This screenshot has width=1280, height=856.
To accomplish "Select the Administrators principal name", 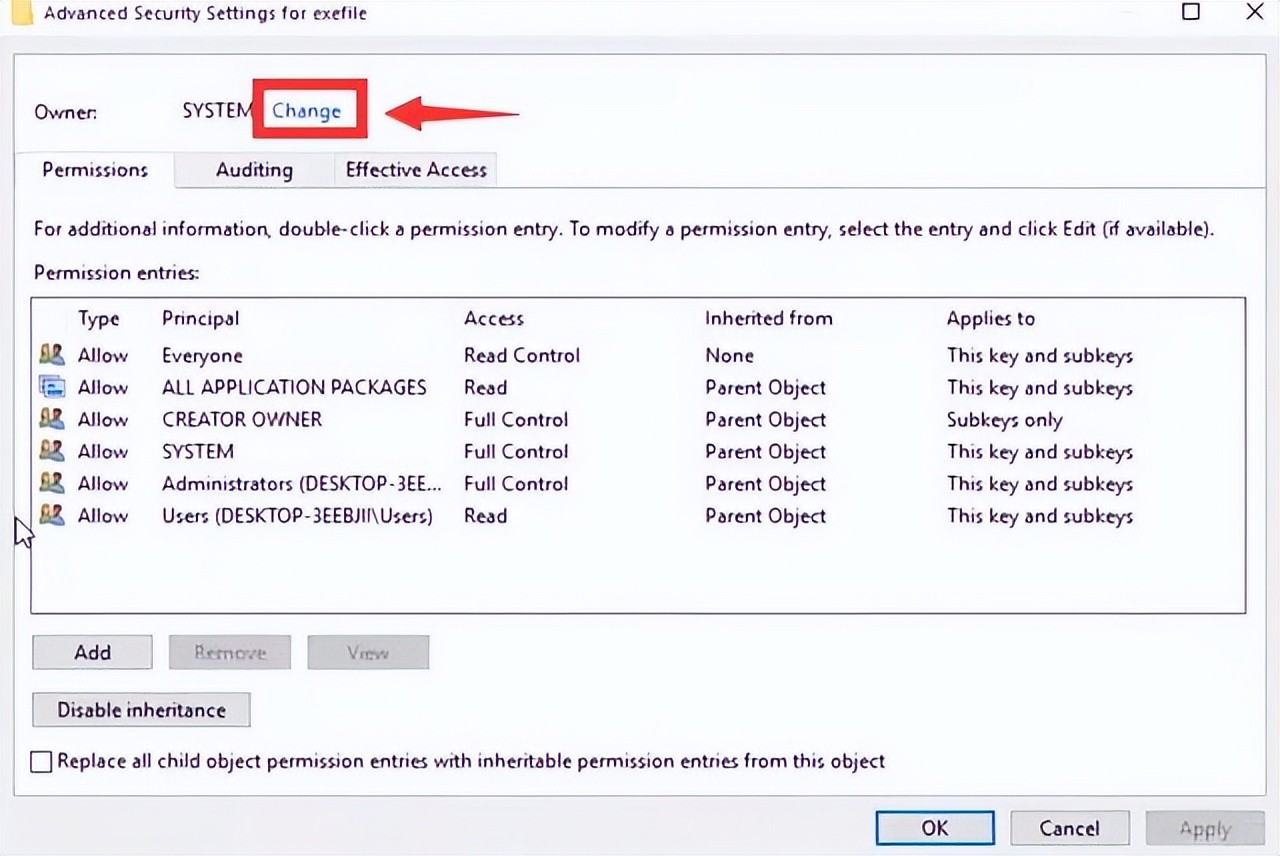I will [300, 484].
